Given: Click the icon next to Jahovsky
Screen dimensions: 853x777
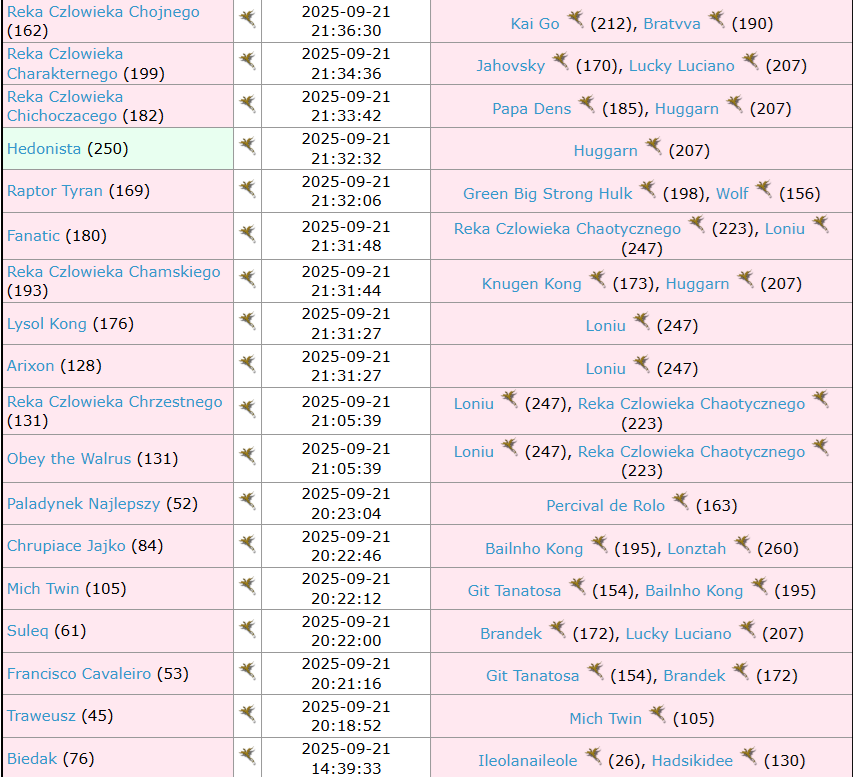Looking at the screenshot, I should click(x=561, y=62).
